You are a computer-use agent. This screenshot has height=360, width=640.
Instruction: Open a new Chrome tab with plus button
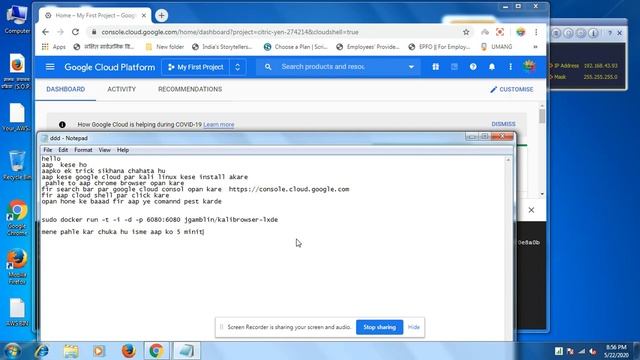coord(161,16)
